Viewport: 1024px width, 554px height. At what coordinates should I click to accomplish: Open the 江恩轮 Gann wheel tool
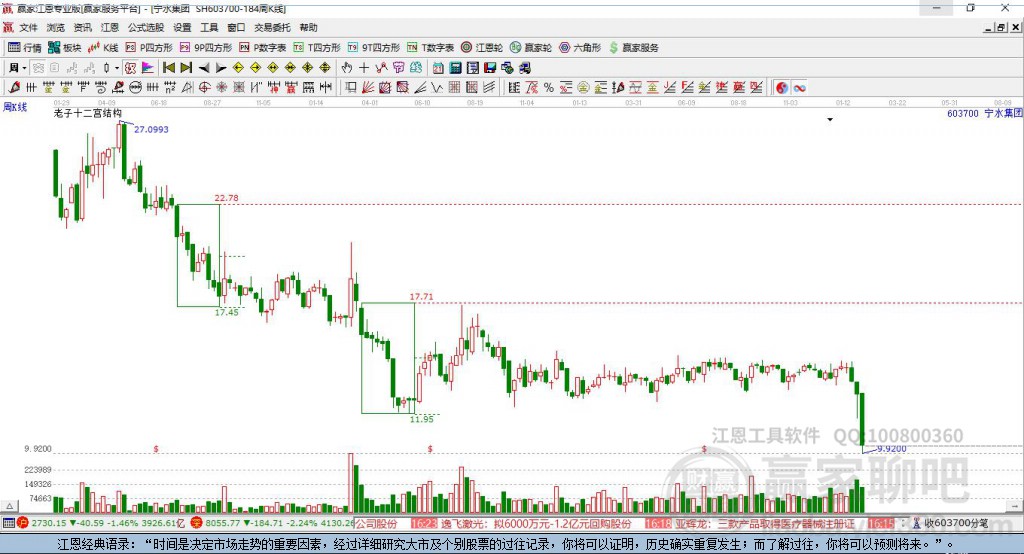482,48
